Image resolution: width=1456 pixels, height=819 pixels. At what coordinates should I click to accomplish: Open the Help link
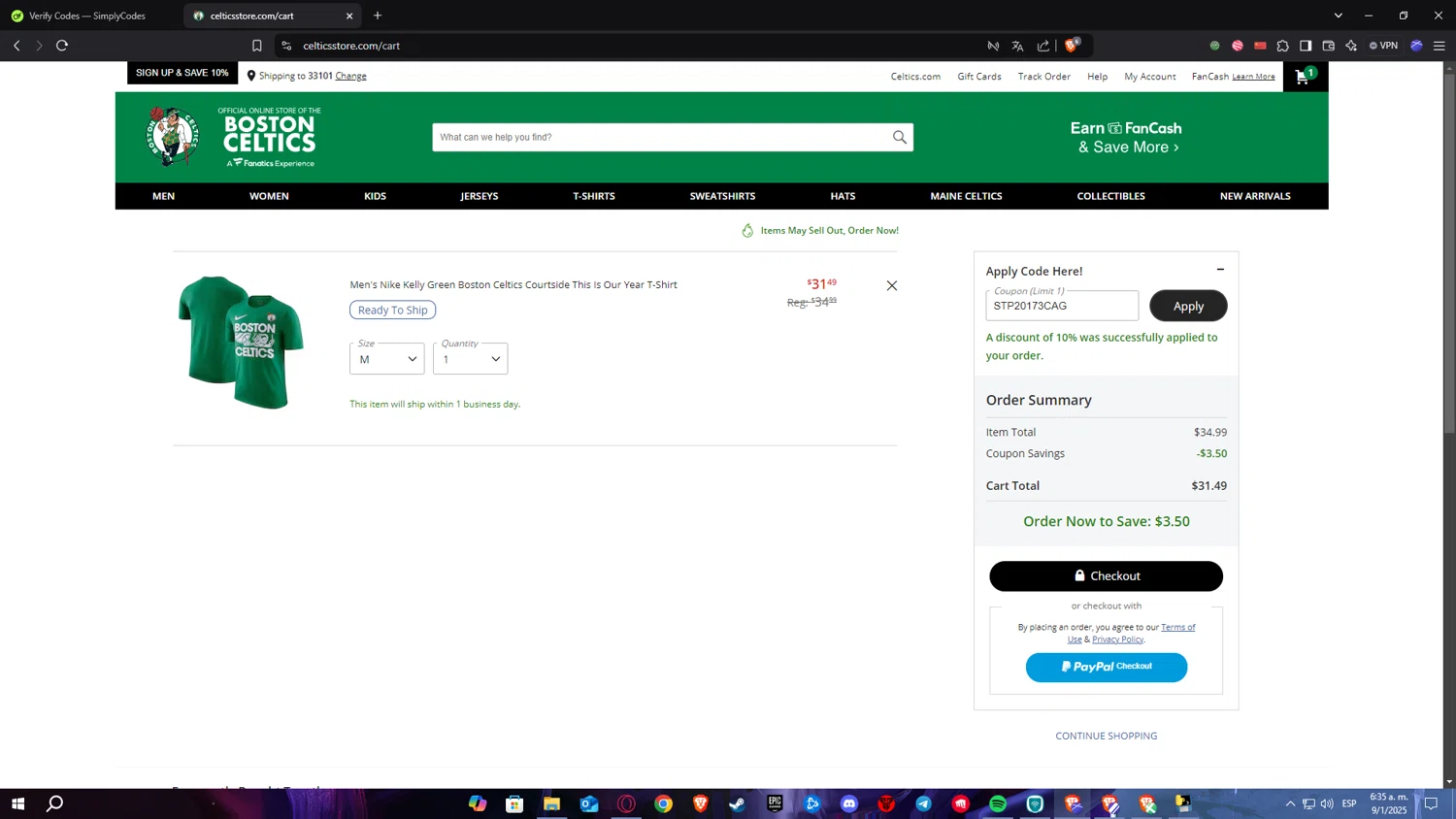pyautogui.click(x=1097, y=77)
